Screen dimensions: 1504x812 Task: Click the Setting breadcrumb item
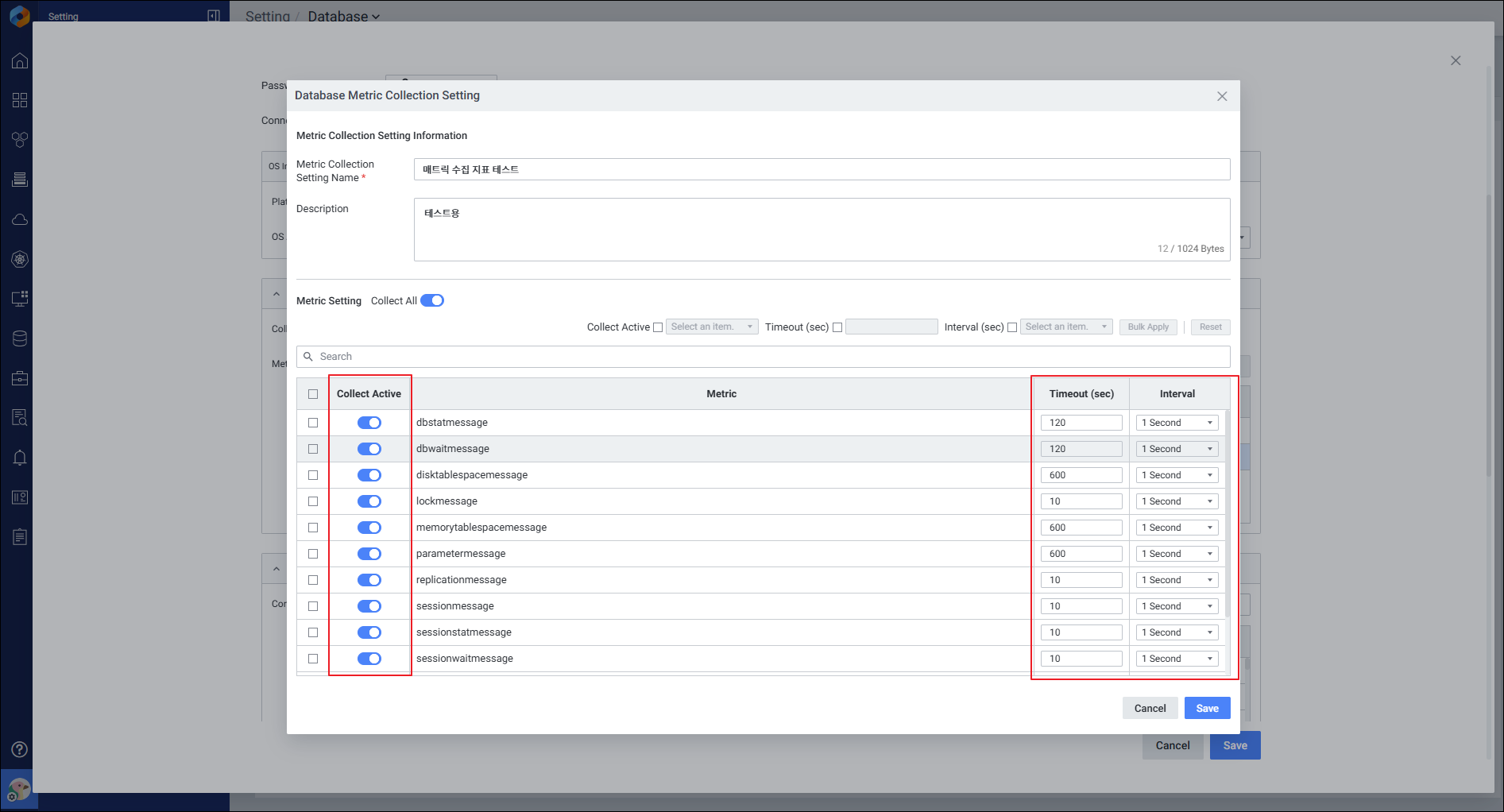point(267,17)
